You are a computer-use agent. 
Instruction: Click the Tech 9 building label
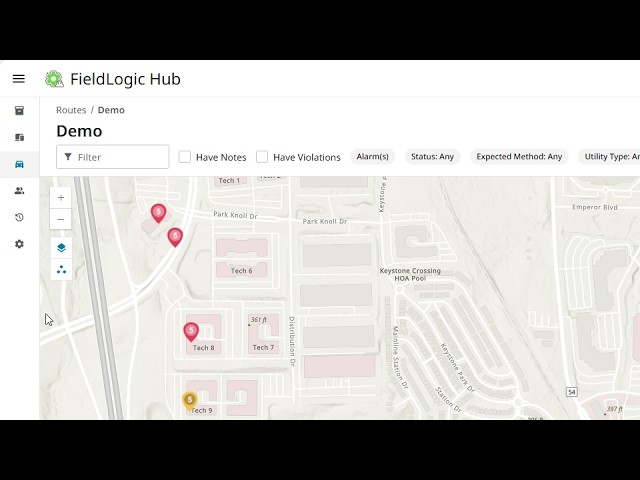(x=202, y=410)
